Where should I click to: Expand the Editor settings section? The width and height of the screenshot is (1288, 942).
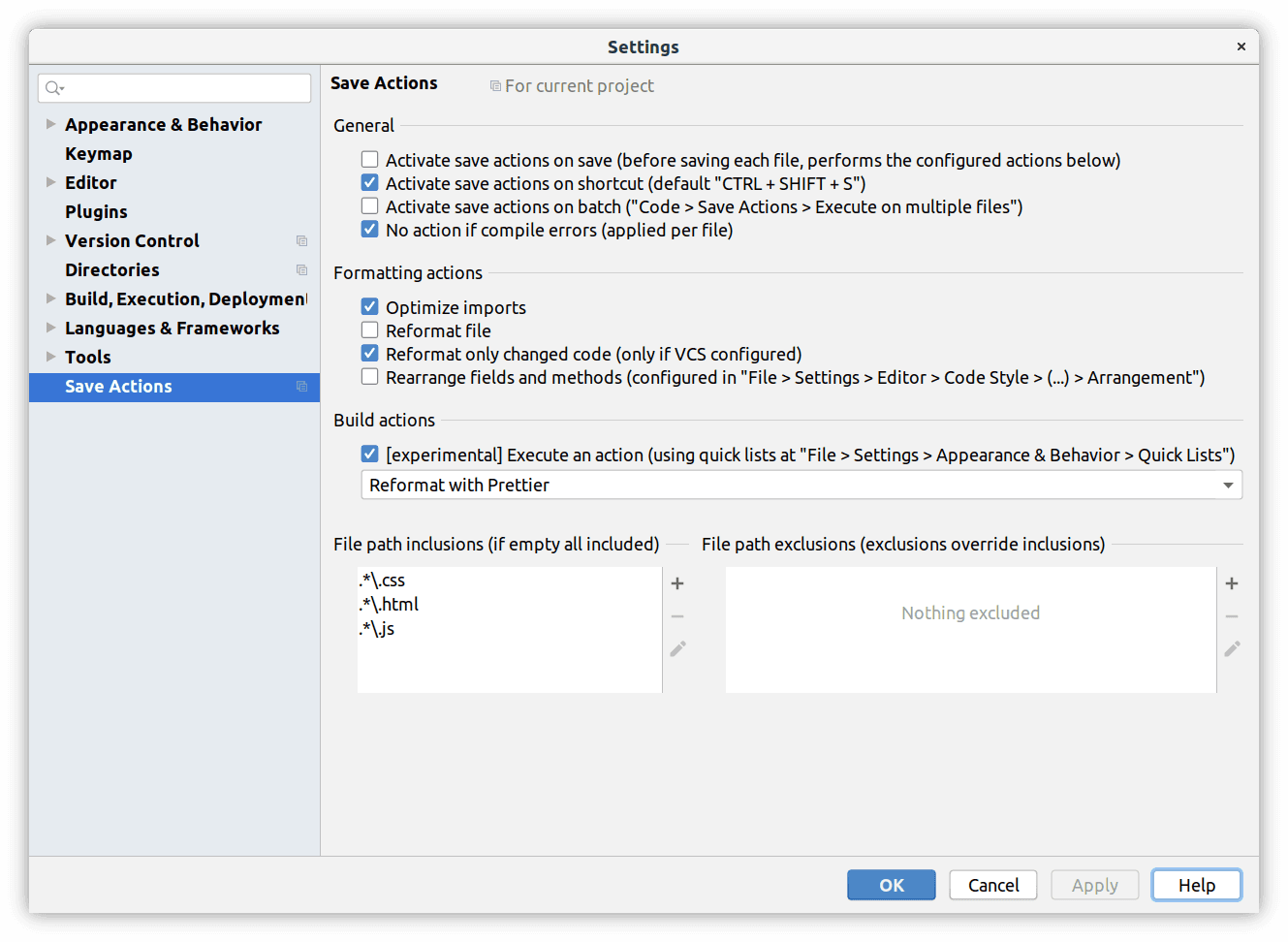50,182
